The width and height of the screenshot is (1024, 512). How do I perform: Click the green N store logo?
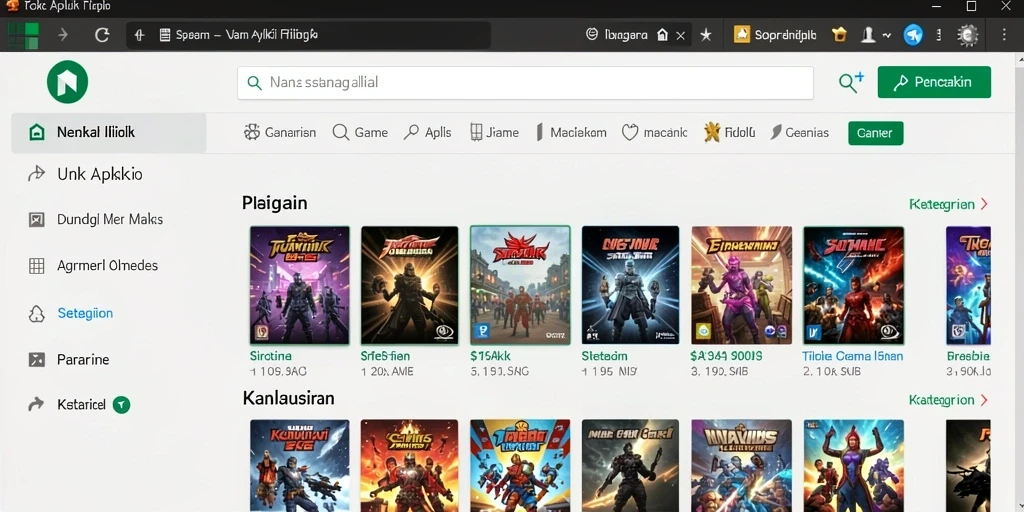tap(67, 82)
